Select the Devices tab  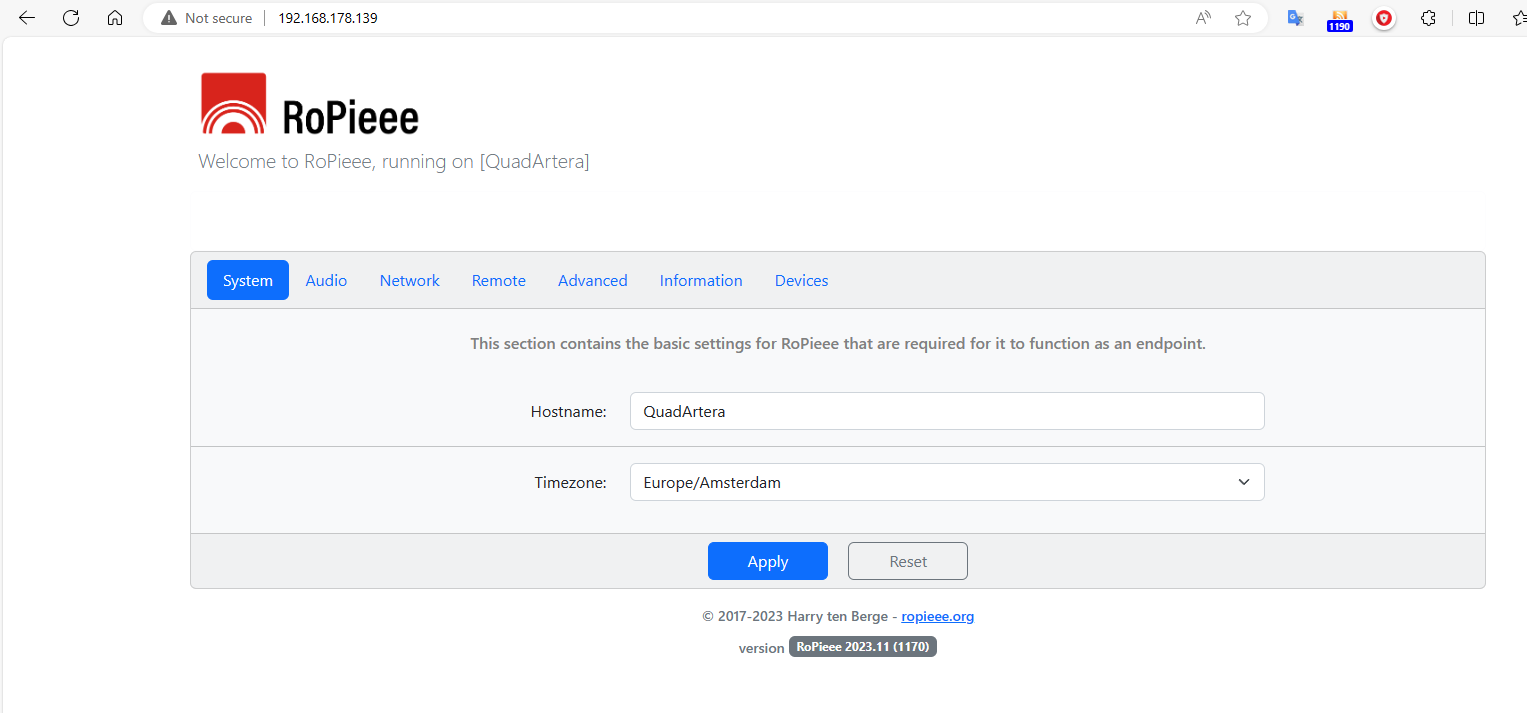click(802, 280)
